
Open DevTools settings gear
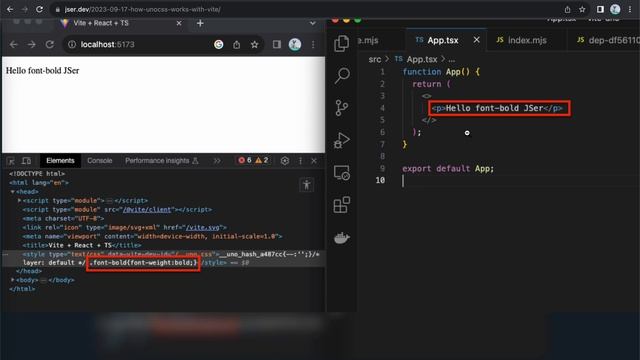285,161
